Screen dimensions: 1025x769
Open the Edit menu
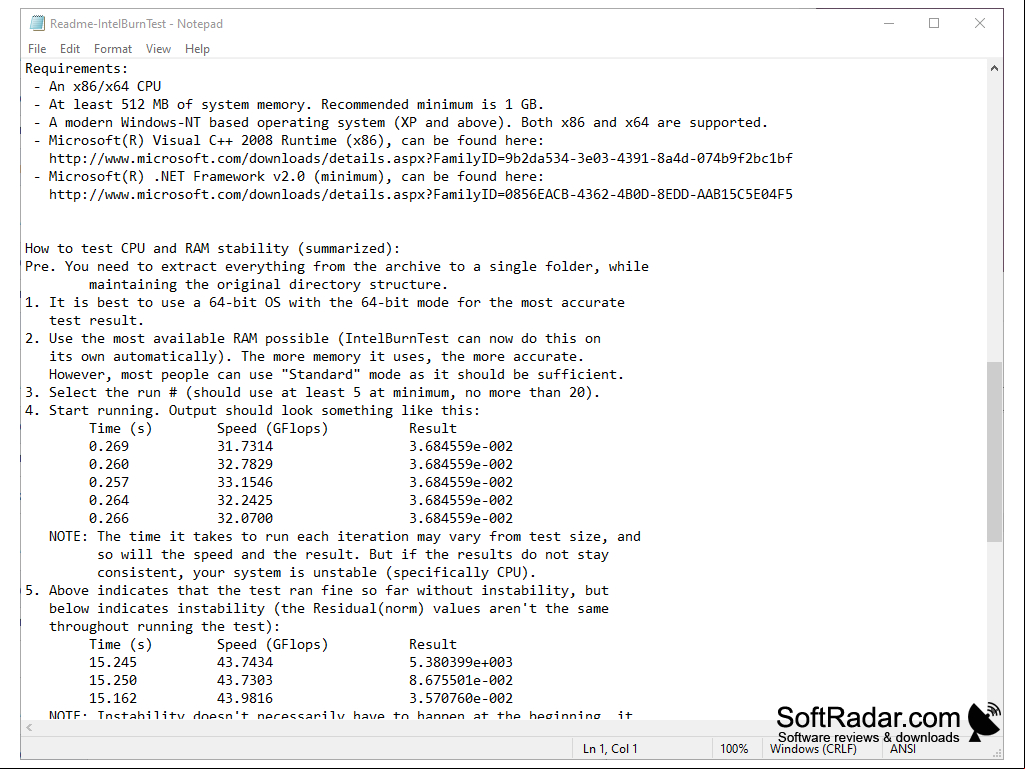(69, 49)
